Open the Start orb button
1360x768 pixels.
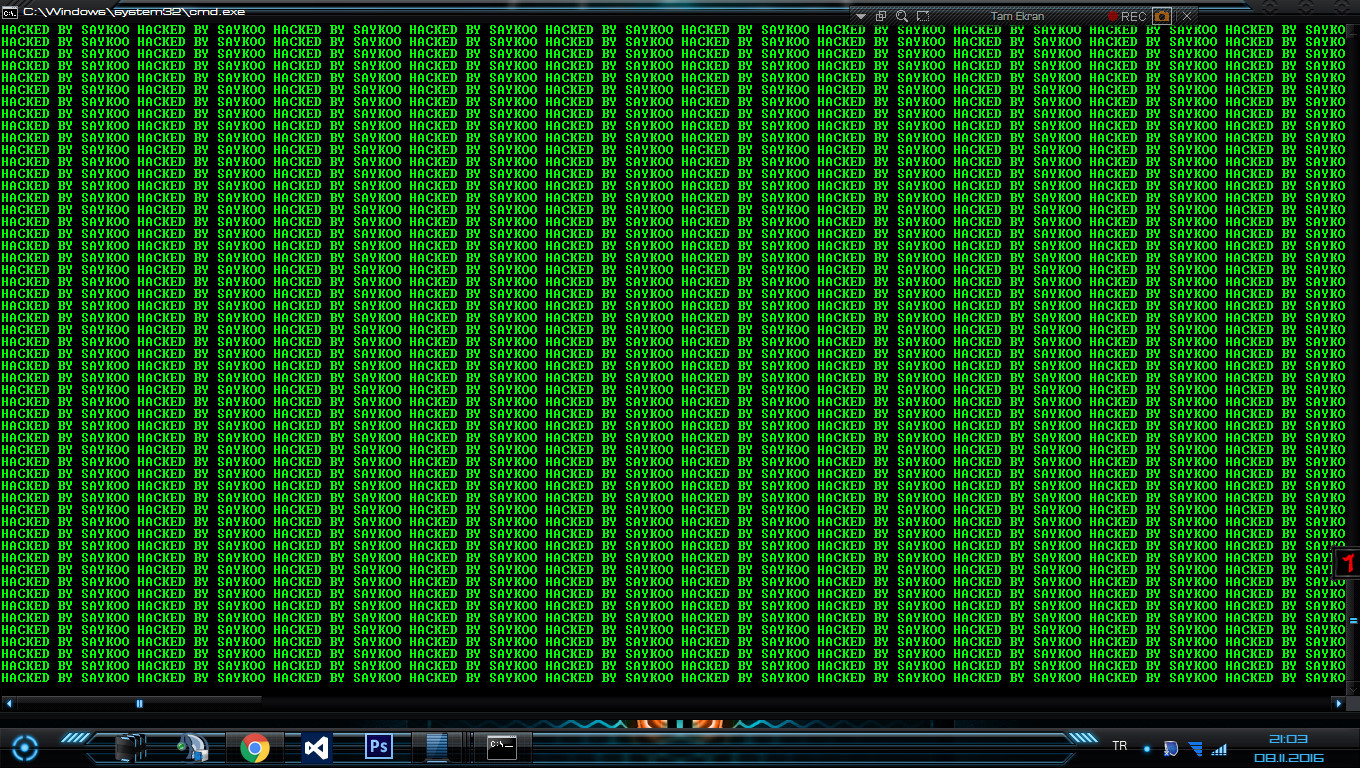tap(26, 747)
